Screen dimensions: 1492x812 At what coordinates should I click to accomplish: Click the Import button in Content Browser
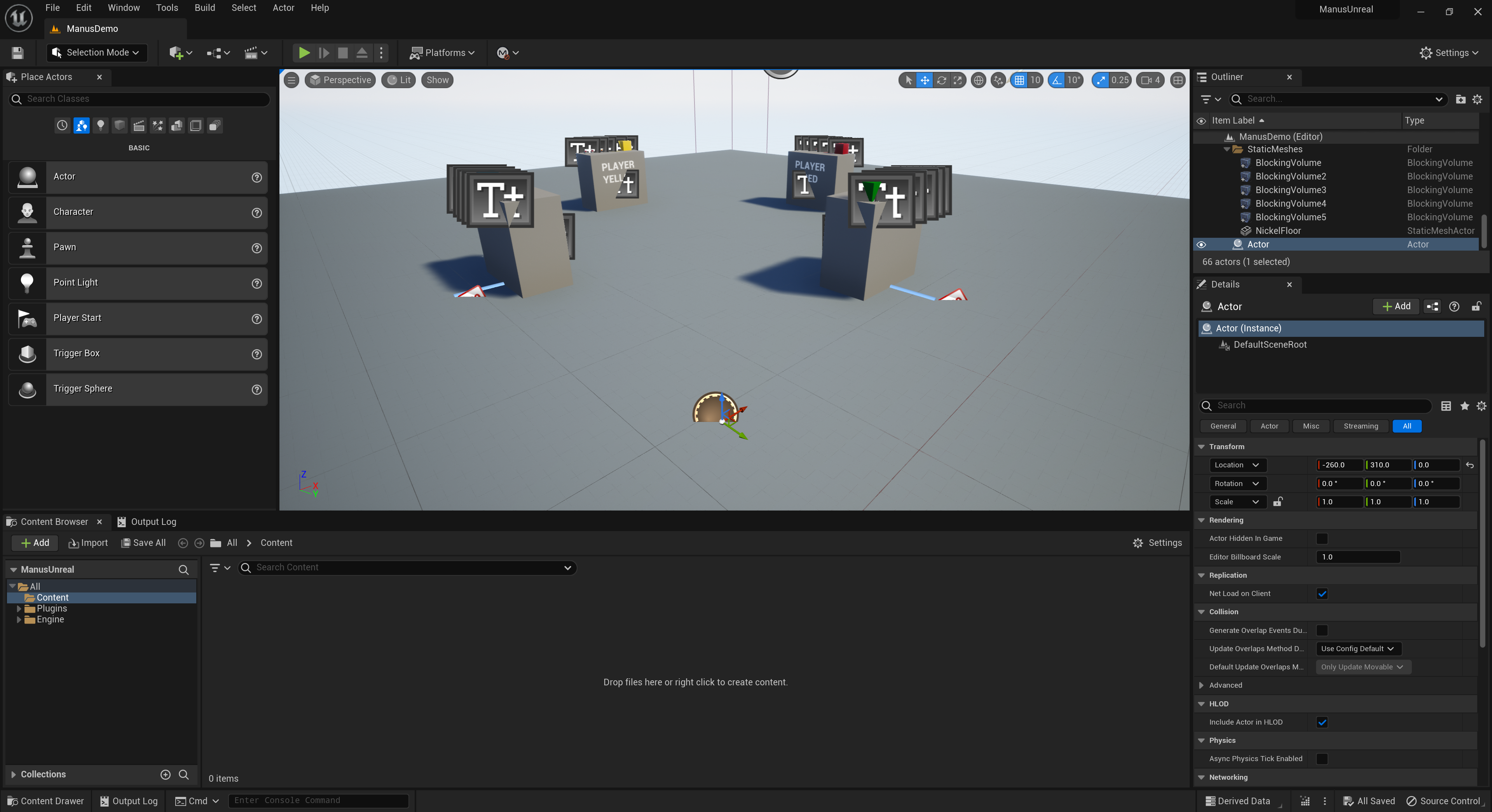(88, 543)
